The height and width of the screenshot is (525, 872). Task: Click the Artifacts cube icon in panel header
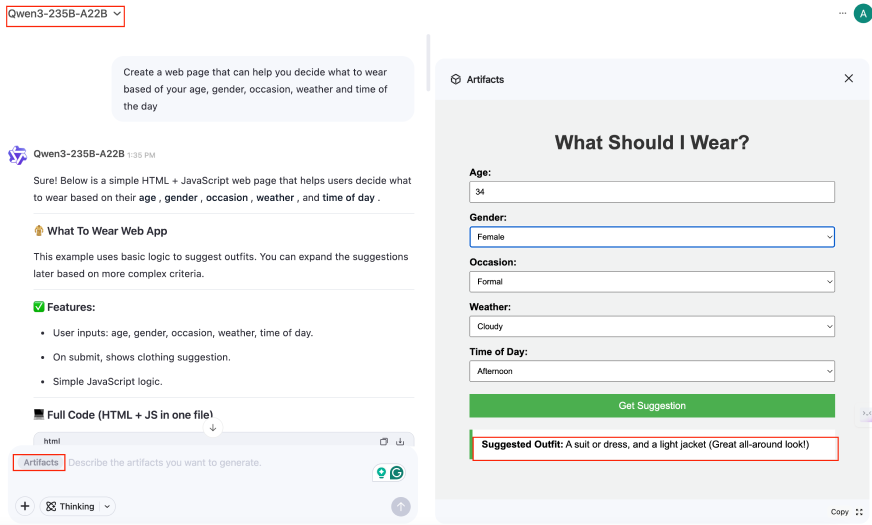(455, 79)
